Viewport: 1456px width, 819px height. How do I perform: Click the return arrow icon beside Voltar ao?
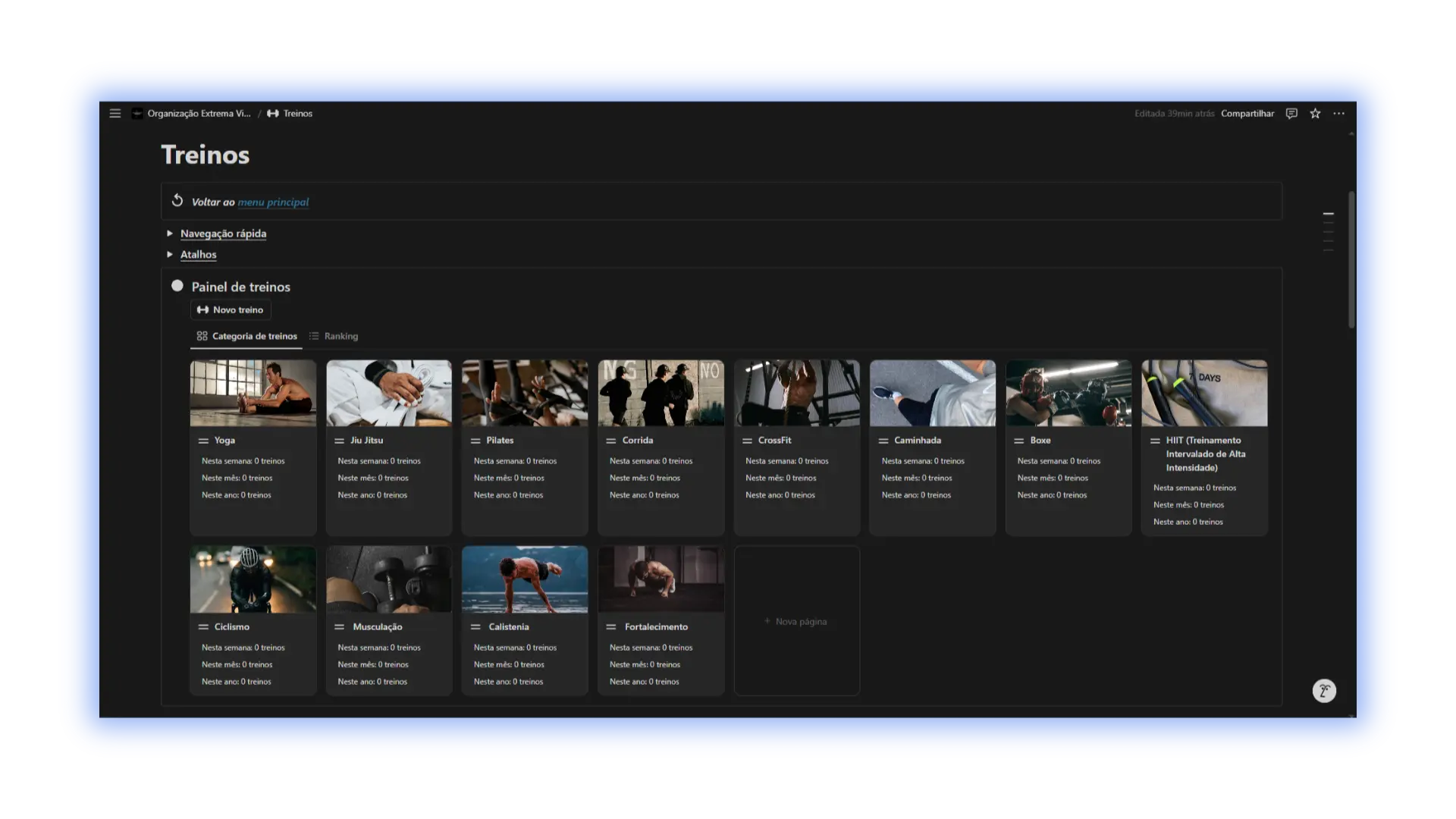pyautogui.click(x=177, y=201)
